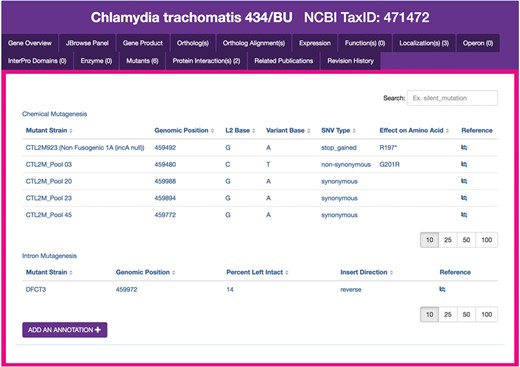The width and height of the screenshot is (520, 367).
Task: Show 25 rows in intron mutagenesis table
Action: [448, 314]
